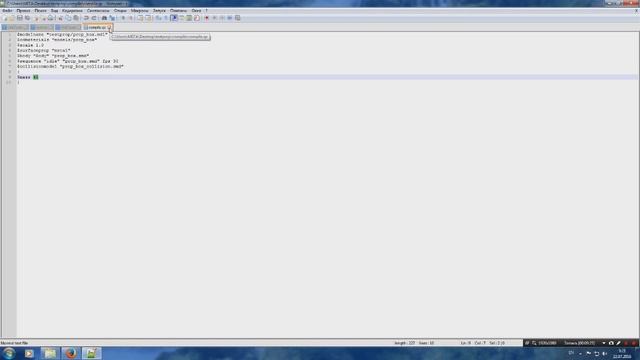This screenshot has width=640, height=360.
Task: Click the $surfaceprop "metal" line
Action: 44,51
